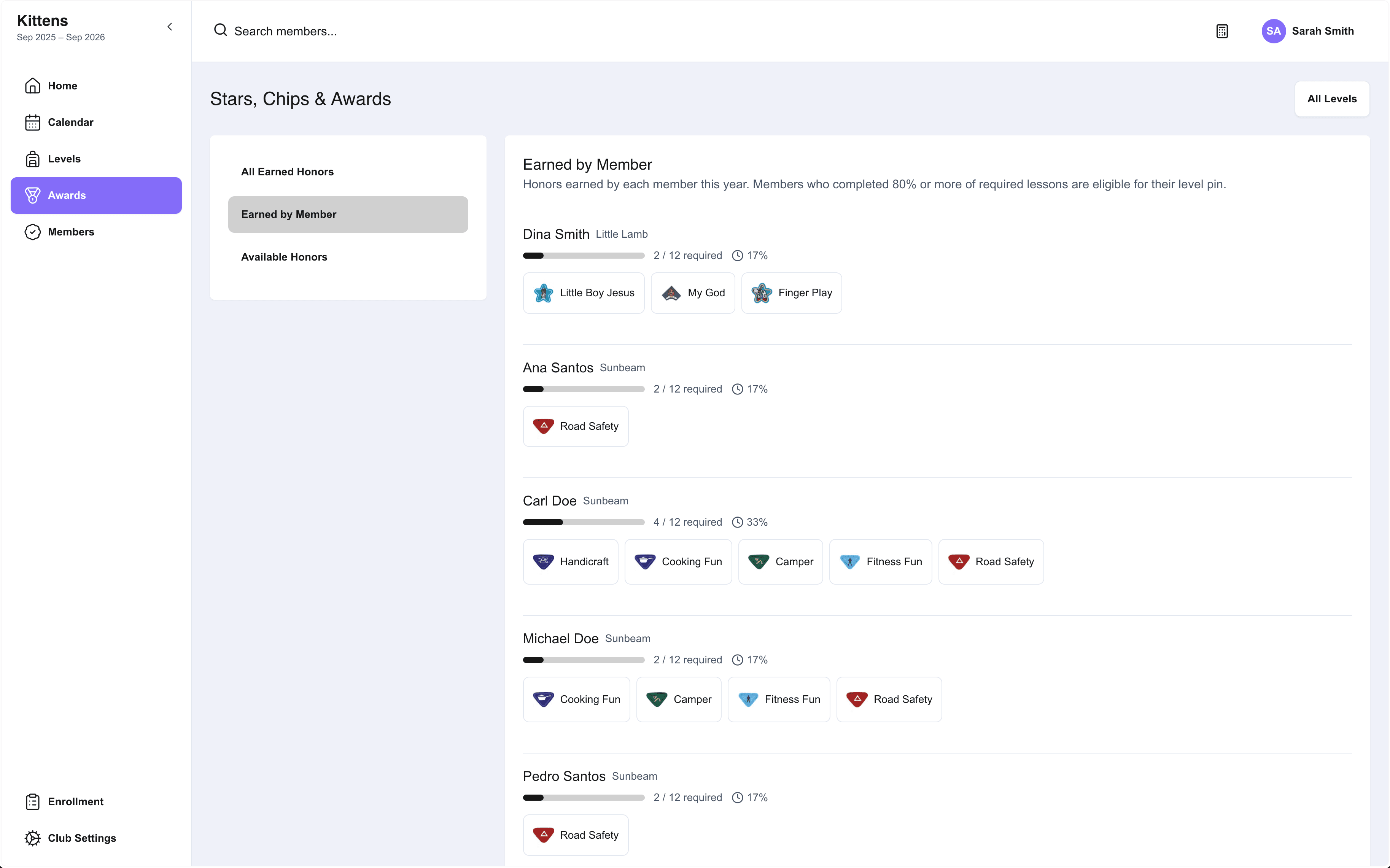This screenshot has width=1390, height=868.
Task: Click Carl Doe's Camper badge icon
Action: (759, 561)
